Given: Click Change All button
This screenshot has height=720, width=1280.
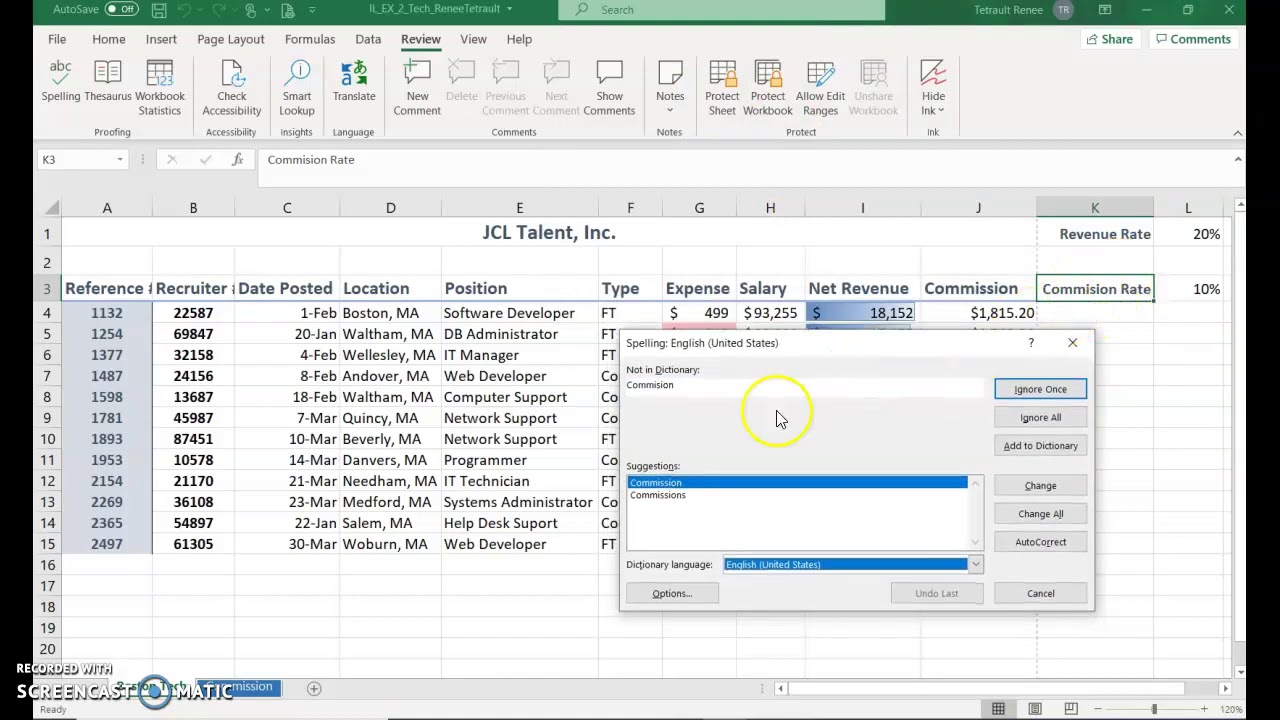Looking at the screenshot, I should click(1040, 514).
